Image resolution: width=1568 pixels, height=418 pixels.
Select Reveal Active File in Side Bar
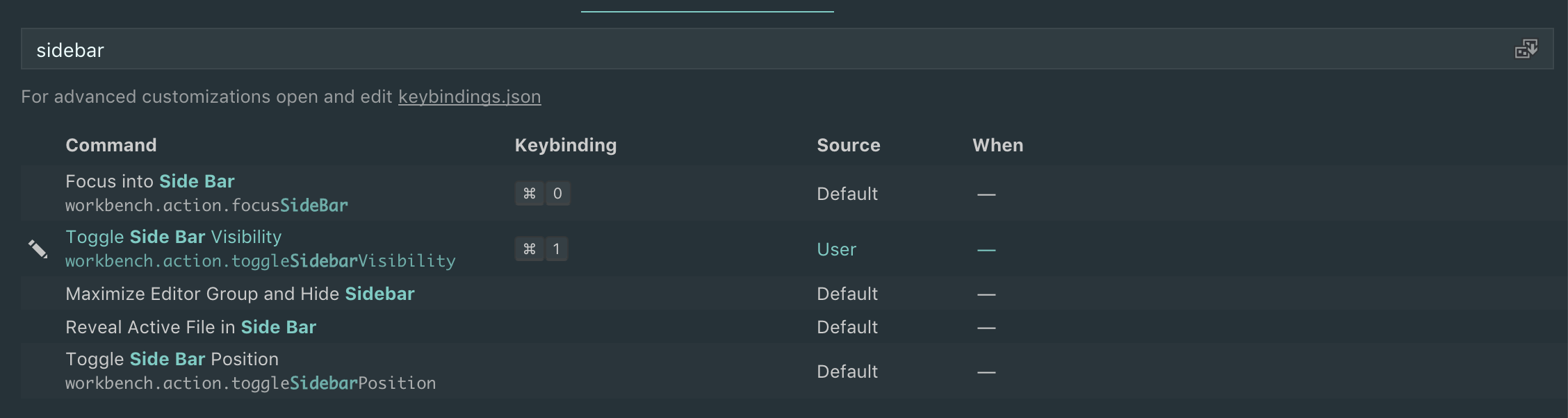(x=190, y=327)
